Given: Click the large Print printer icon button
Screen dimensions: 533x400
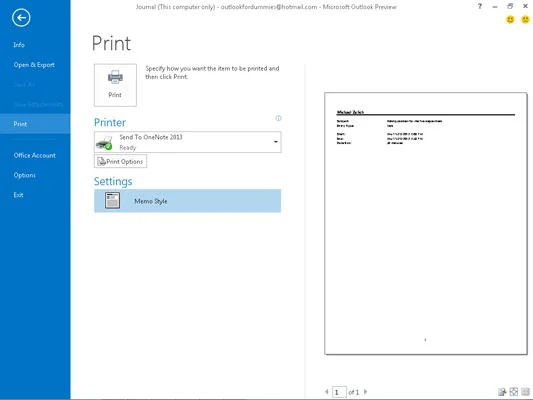Looking at the screenshot, I should [115, 85].
